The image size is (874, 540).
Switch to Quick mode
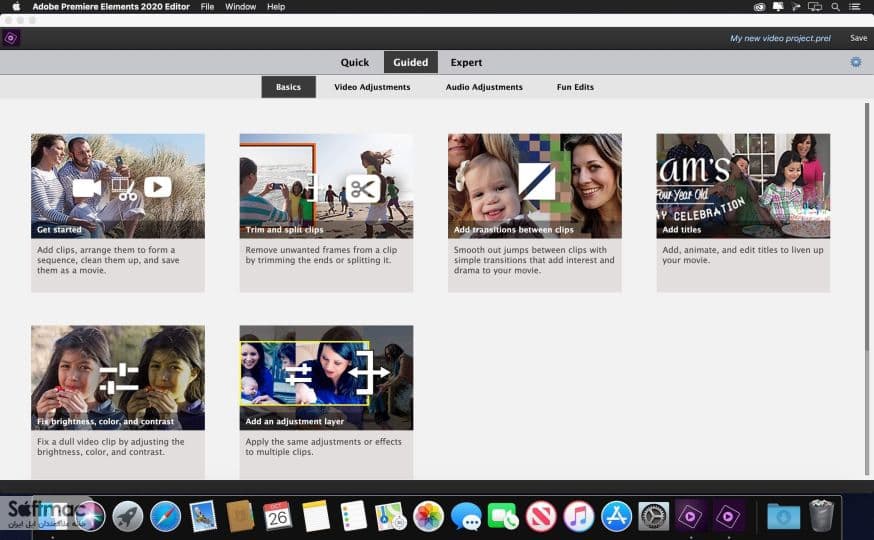(355, 62)
